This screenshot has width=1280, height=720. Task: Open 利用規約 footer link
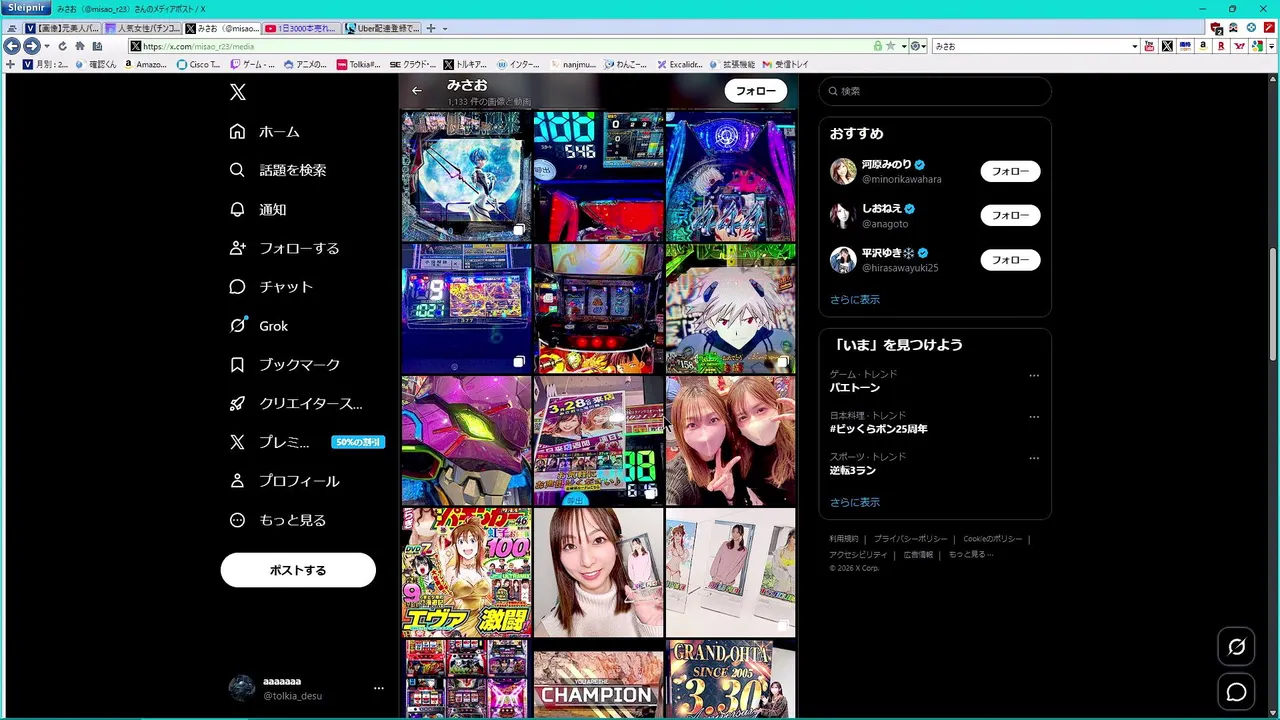point(844,539)
